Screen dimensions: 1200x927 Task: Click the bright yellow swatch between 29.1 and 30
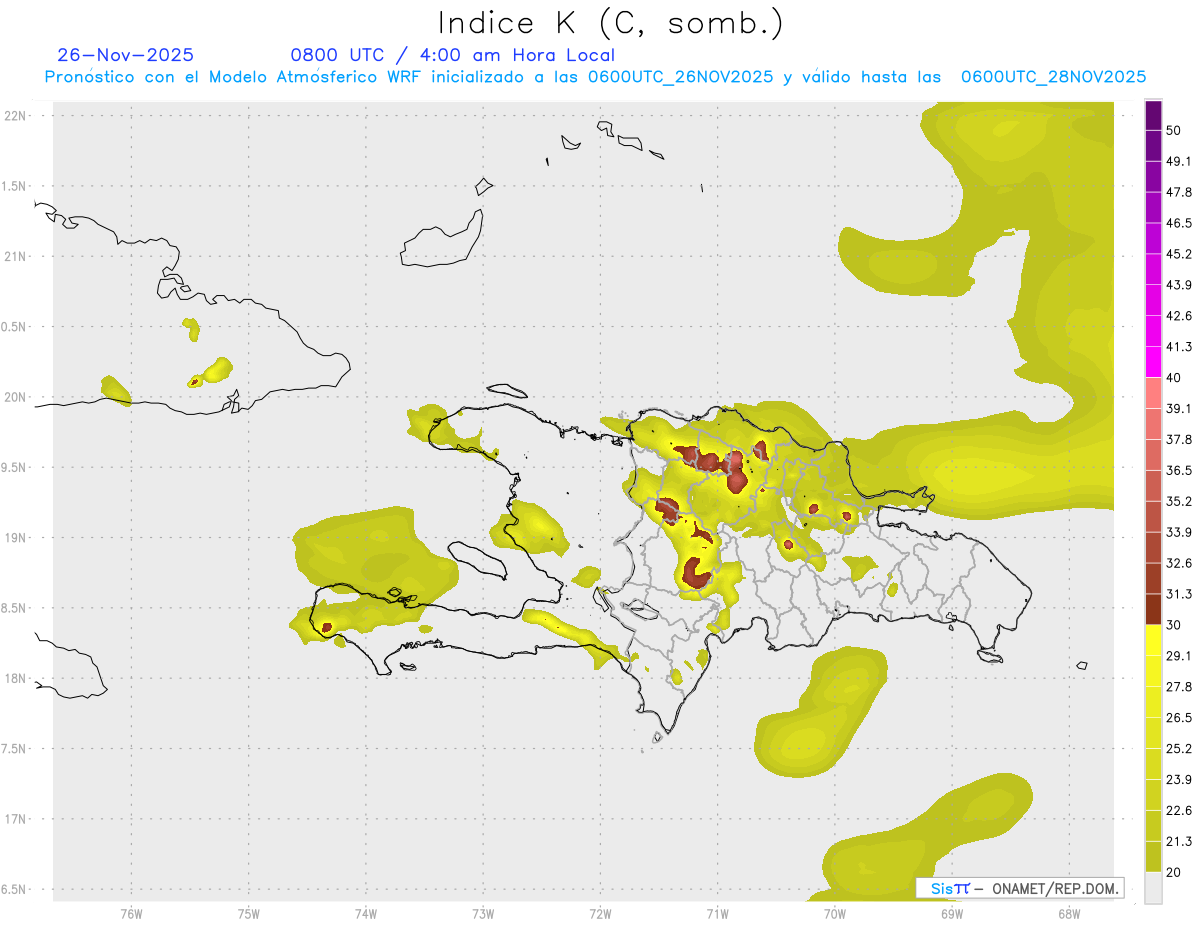tap(1154, 640)
